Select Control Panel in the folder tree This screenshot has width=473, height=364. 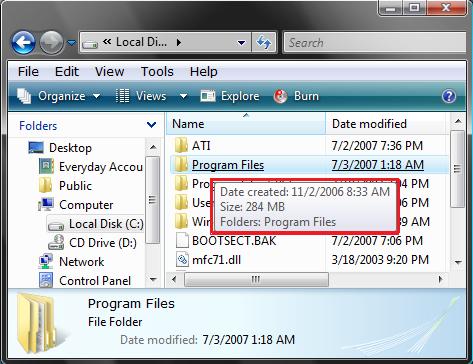click(x=95, y=281)
